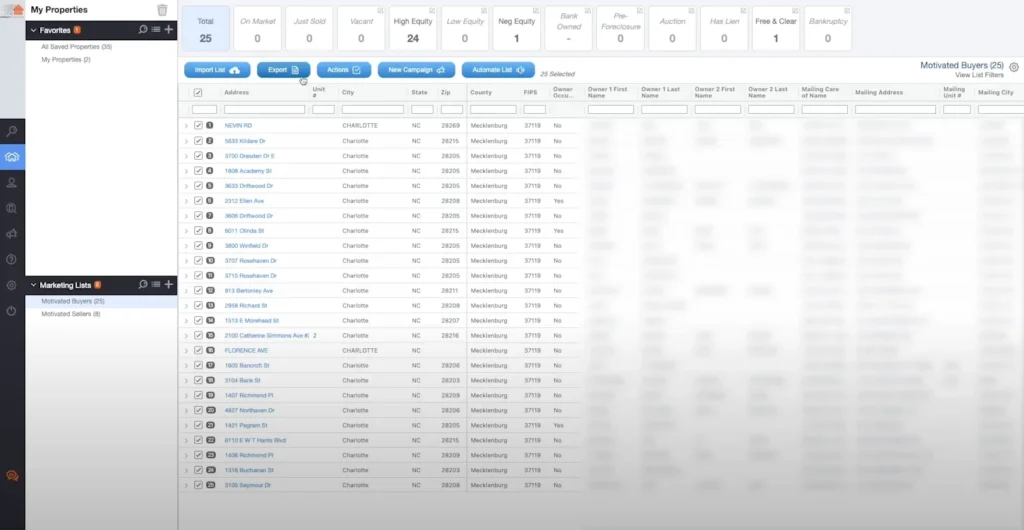Collapse the Marketing Lists section chevron
Screen dimensions: 1024x530
coord(34,285)
